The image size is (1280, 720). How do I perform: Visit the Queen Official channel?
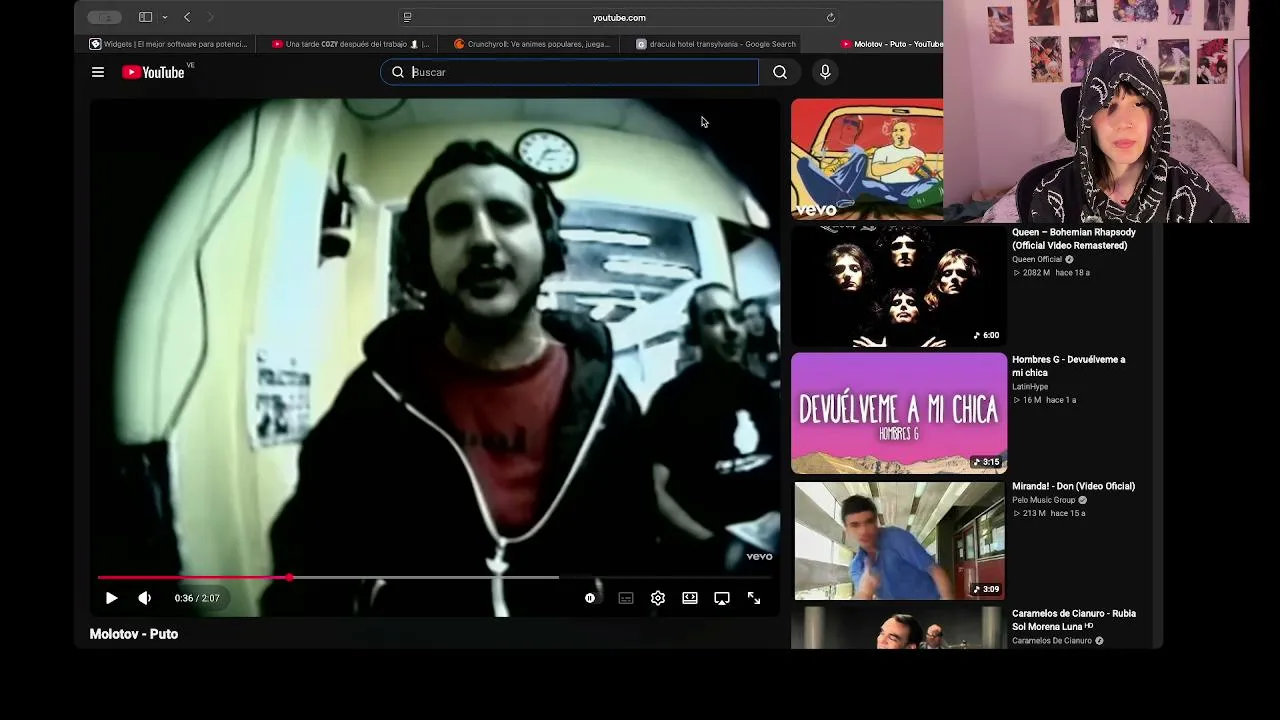(1037, 259)
